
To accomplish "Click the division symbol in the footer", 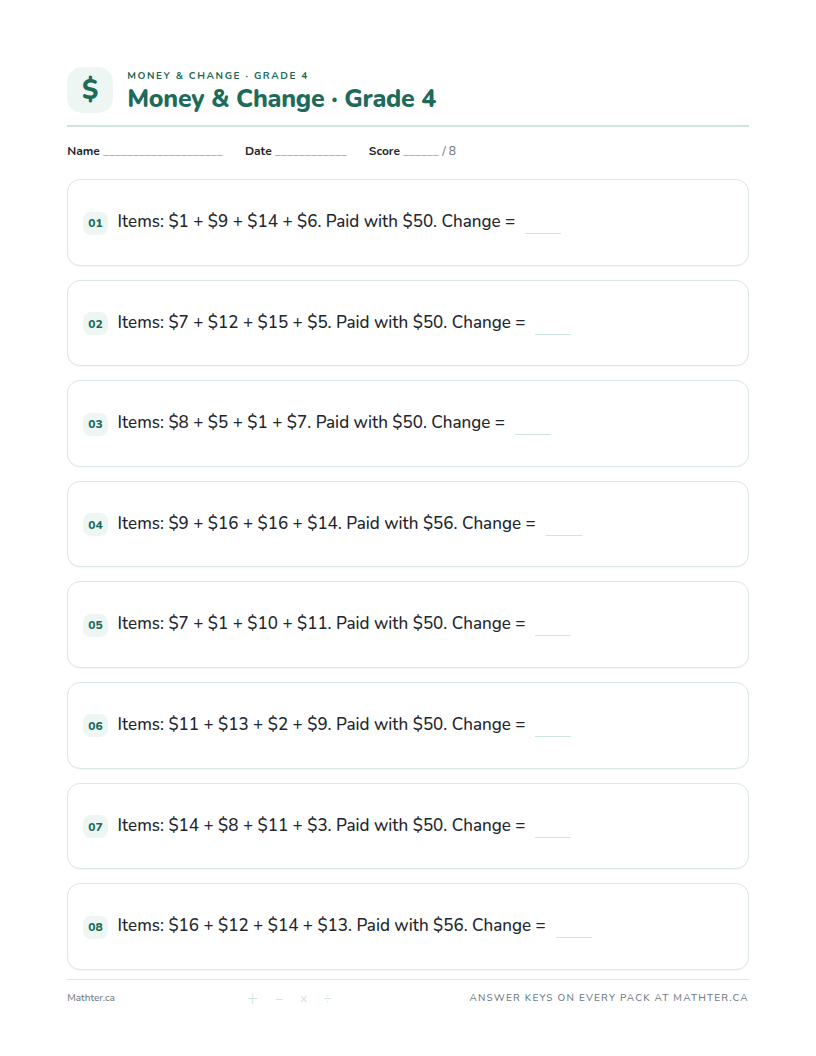I will [x=328, y=998].
